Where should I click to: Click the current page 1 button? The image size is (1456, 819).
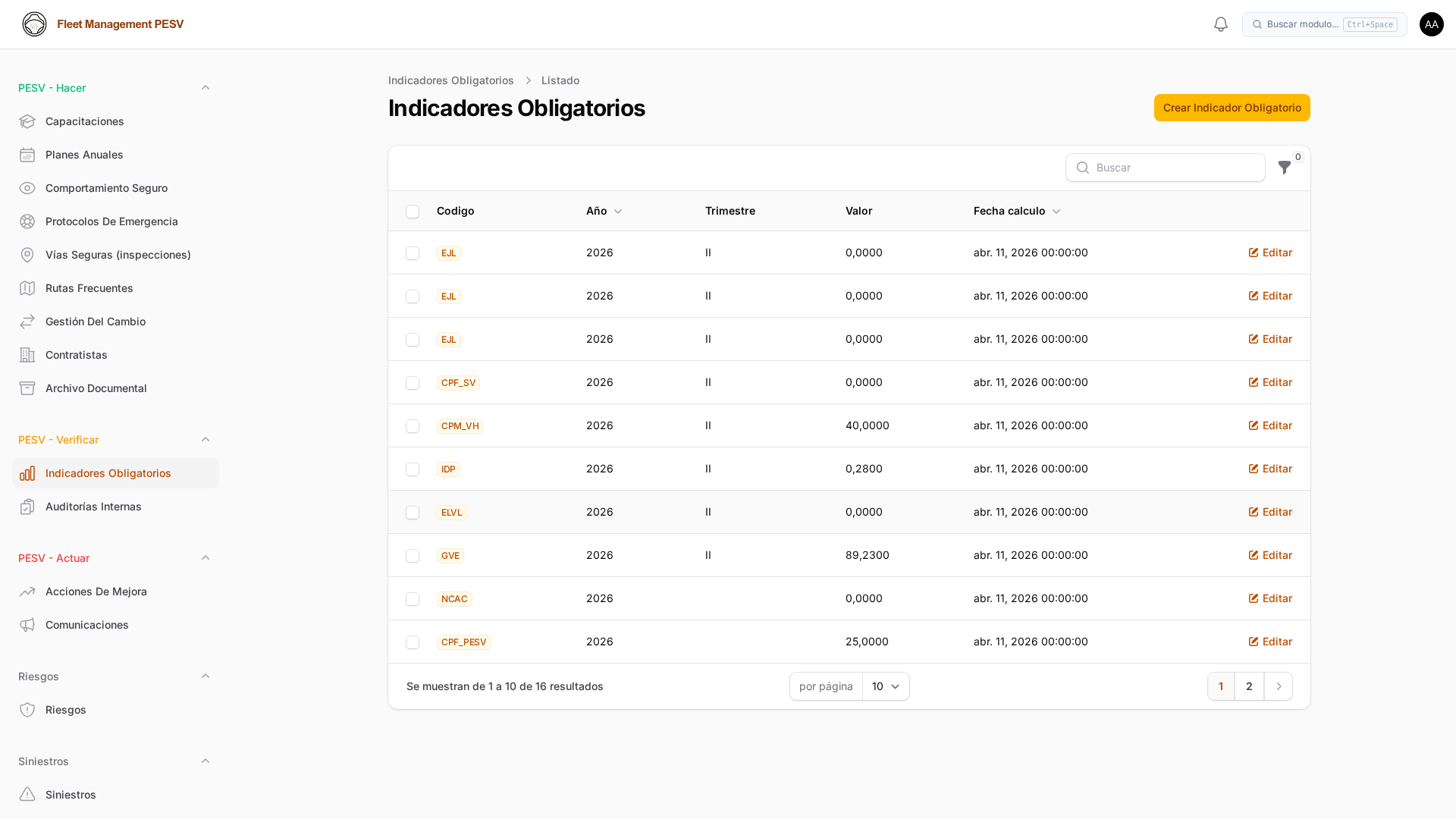click(1221, 686)
